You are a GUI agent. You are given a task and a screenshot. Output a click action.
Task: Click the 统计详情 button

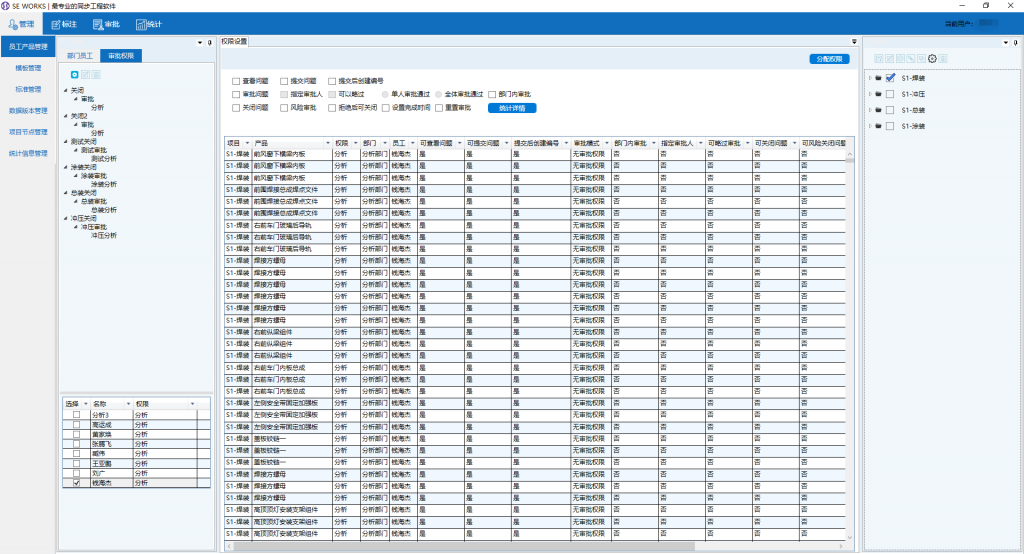point(512,107)
